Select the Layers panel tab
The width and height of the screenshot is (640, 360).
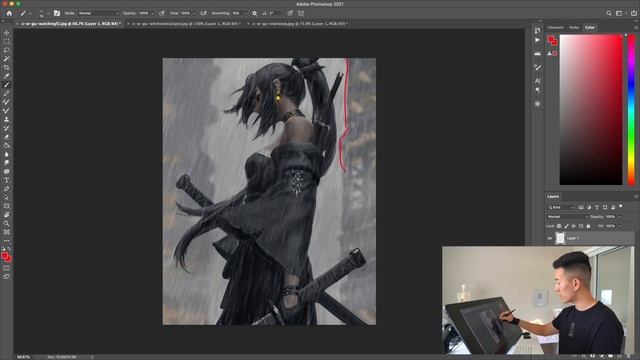553,196
